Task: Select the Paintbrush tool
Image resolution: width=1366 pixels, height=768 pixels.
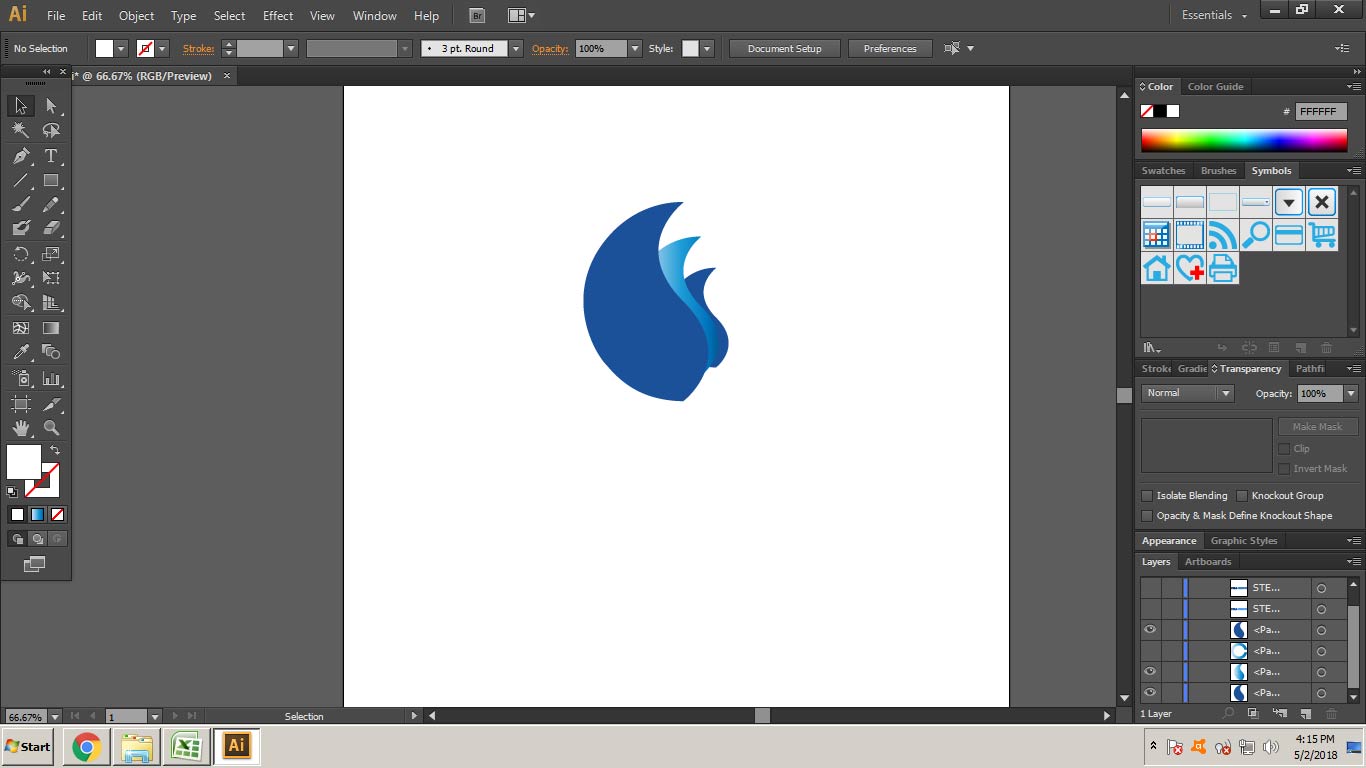Action: [x=20, y=205]
